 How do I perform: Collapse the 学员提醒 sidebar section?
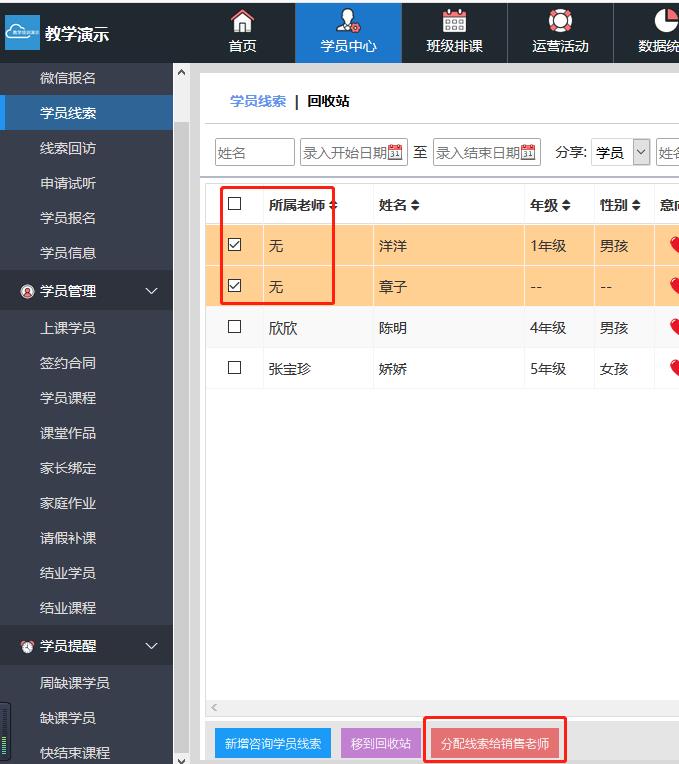[152, 646]
